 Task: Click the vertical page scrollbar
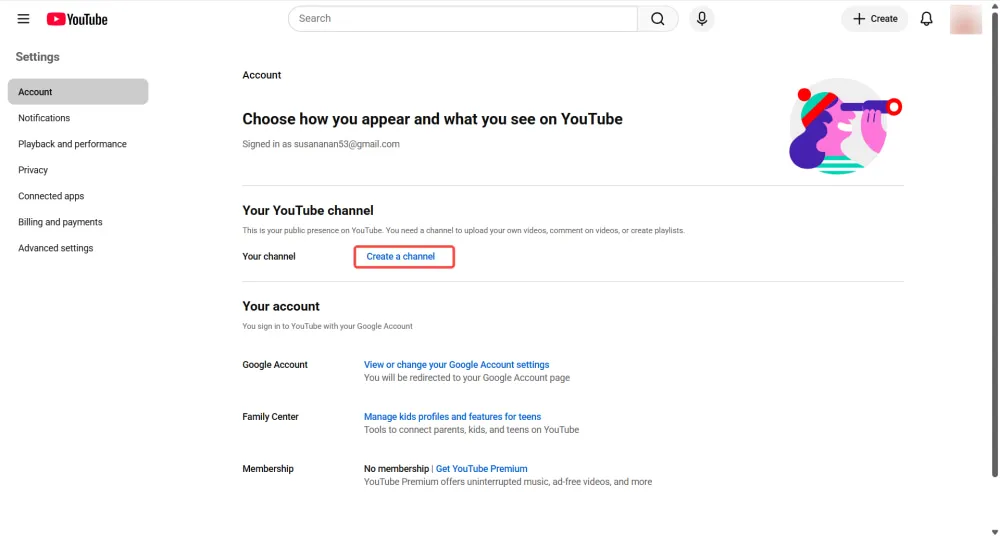[x=994, y=246]
